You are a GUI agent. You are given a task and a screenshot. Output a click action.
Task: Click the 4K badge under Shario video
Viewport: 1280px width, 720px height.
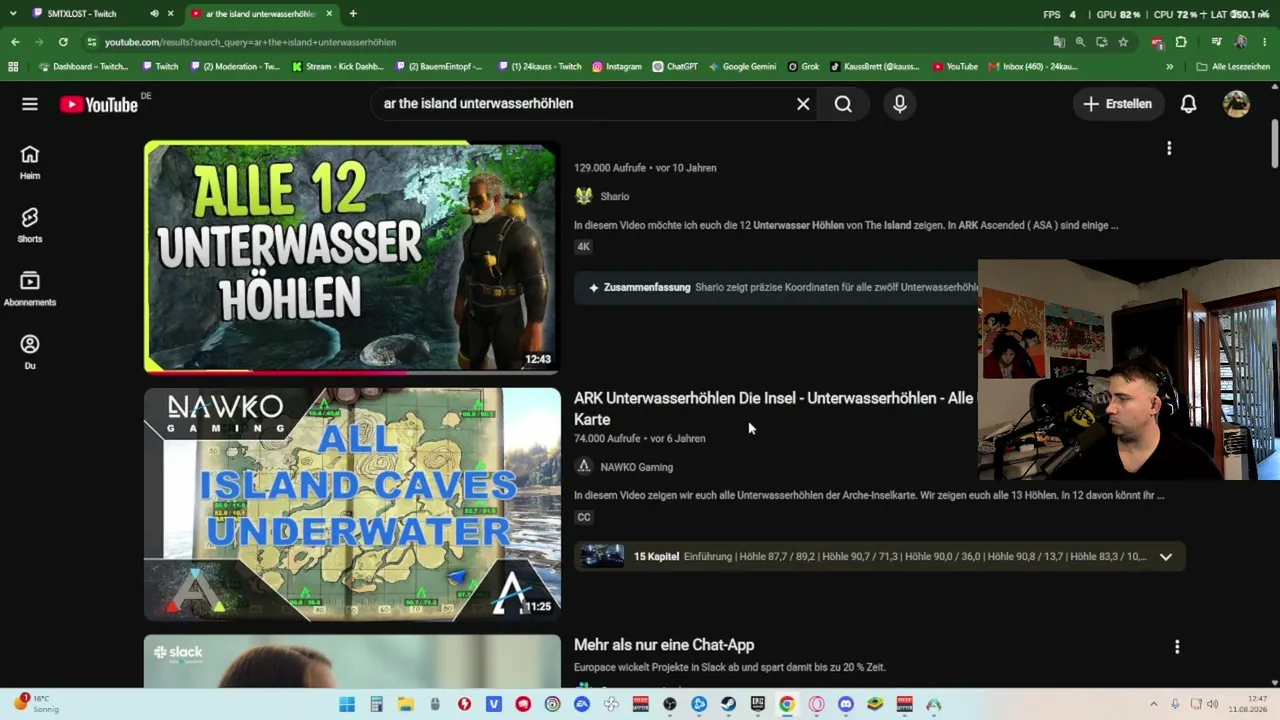coord(584,247)
